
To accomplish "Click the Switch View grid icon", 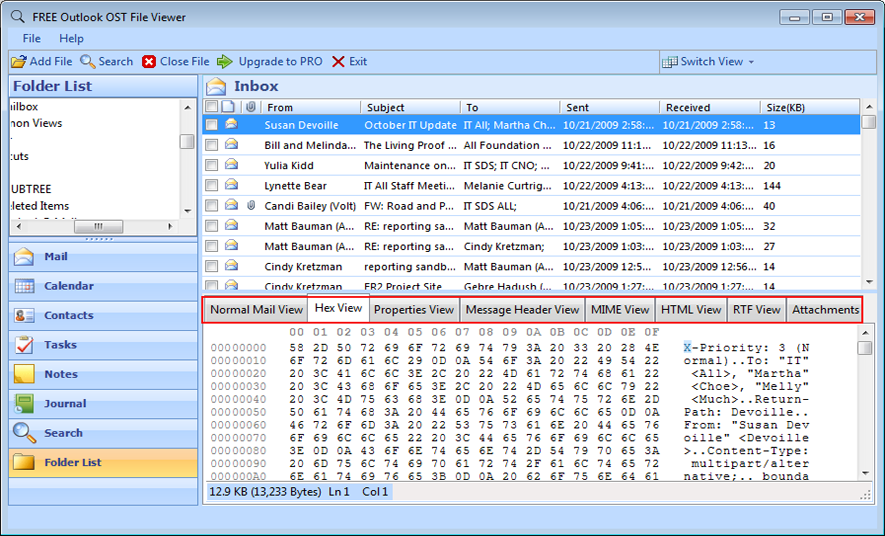I will click(669, 61).
